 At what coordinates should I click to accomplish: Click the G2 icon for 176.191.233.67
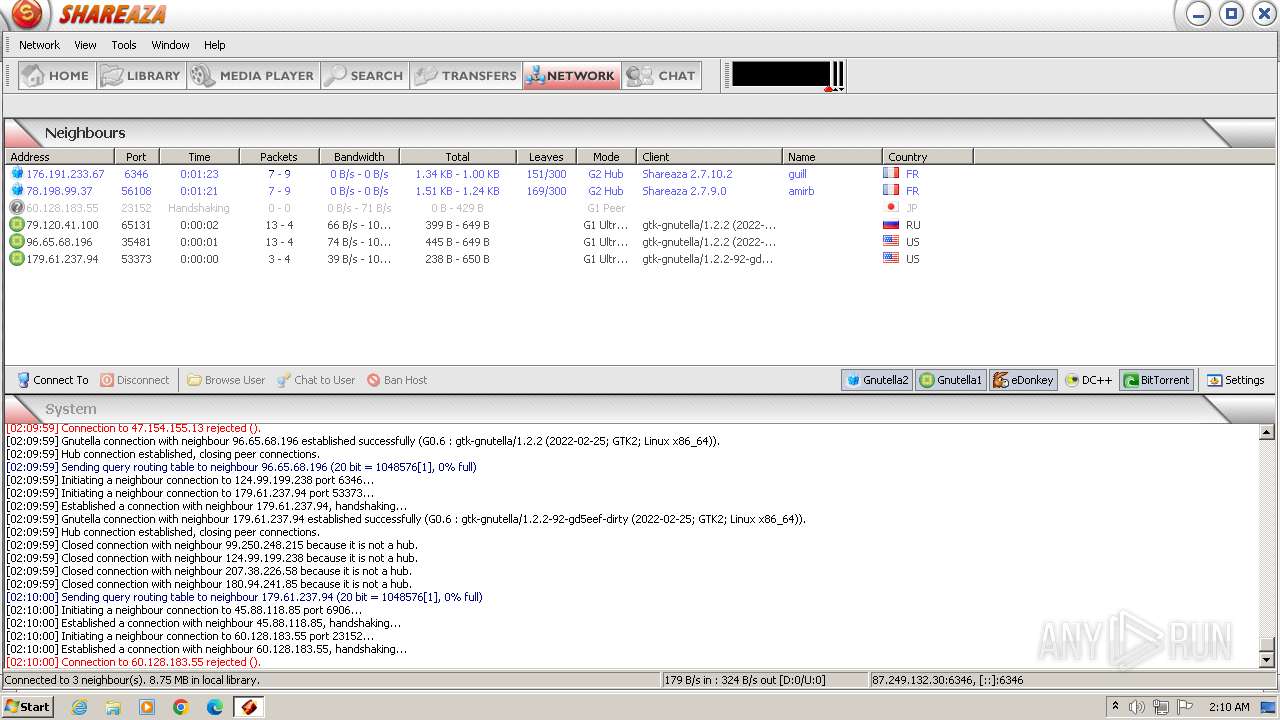tap(16, 174)
